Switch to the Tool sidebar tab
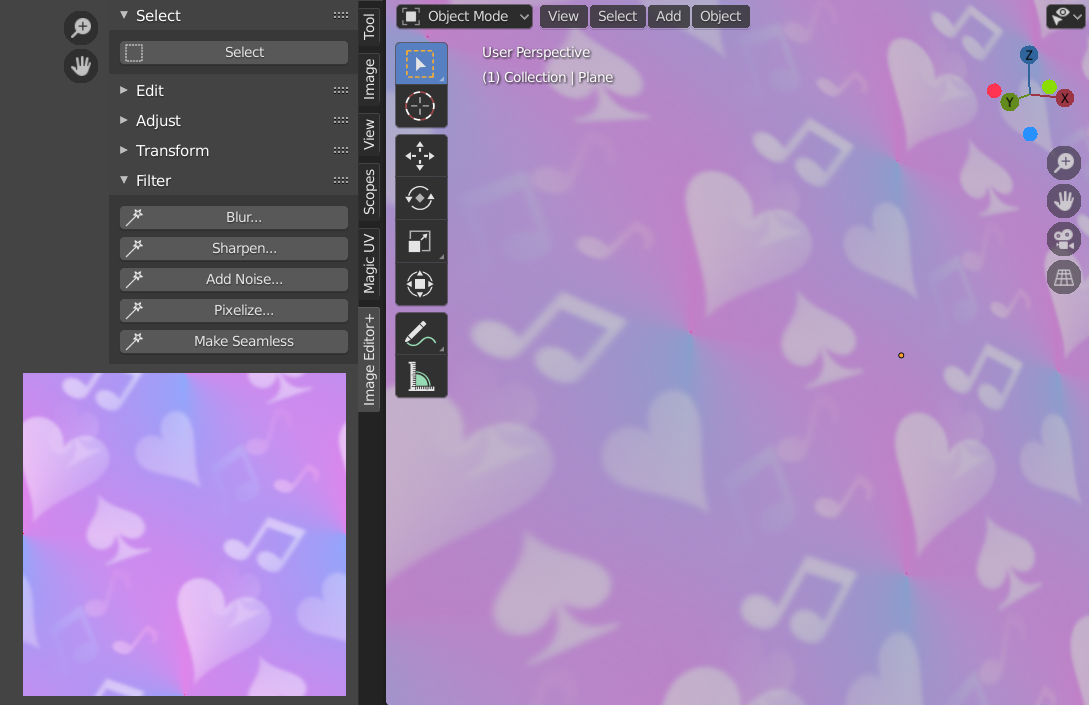1089x705 pixels. click(369, 26)
